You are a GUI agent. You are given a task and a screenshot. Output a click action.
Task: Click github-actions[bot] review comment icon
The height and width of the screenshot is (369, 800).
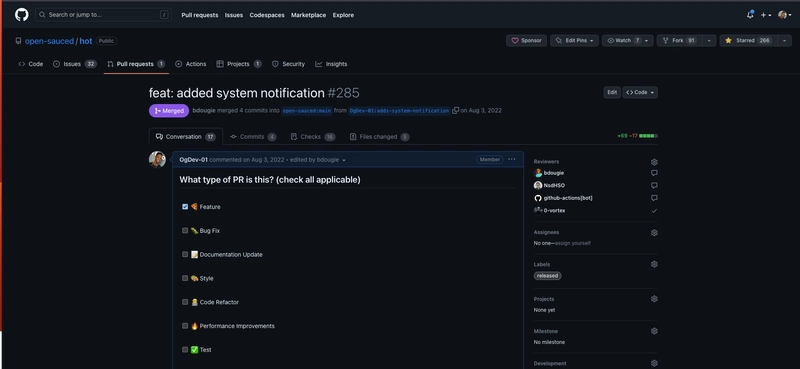(x=654, y=198)
